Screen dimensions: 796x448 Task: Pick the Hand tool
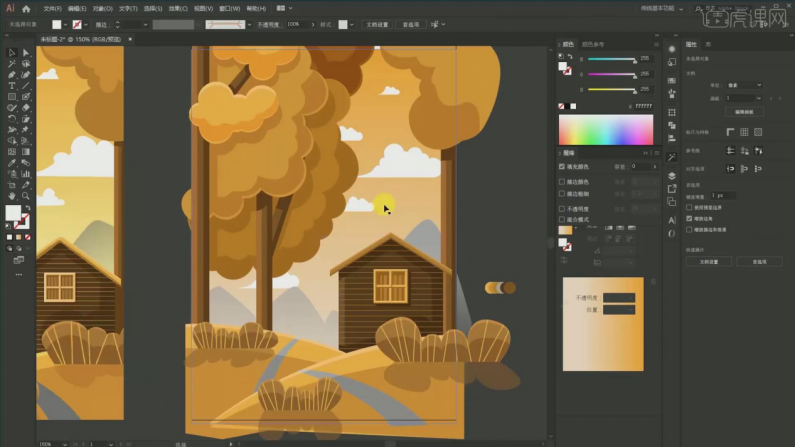pos(11,196)
